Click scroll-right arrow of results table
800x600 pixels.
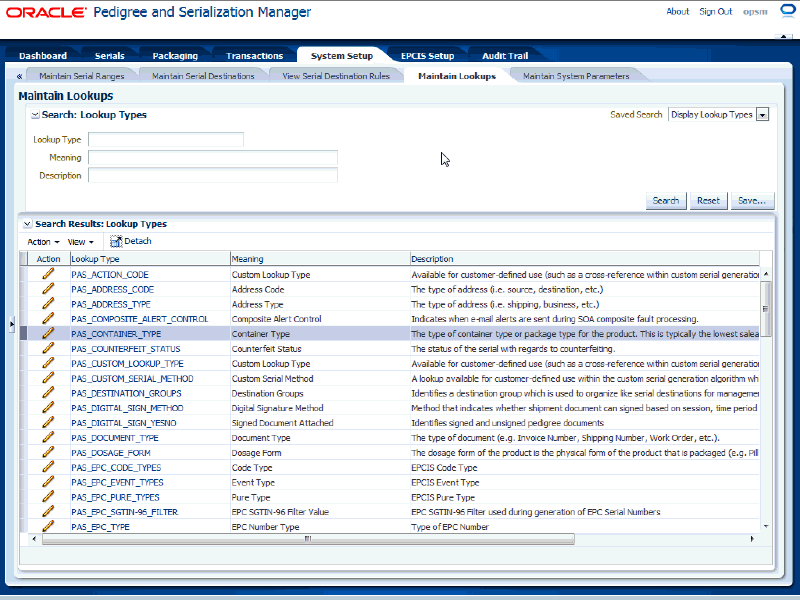(752, 539)
